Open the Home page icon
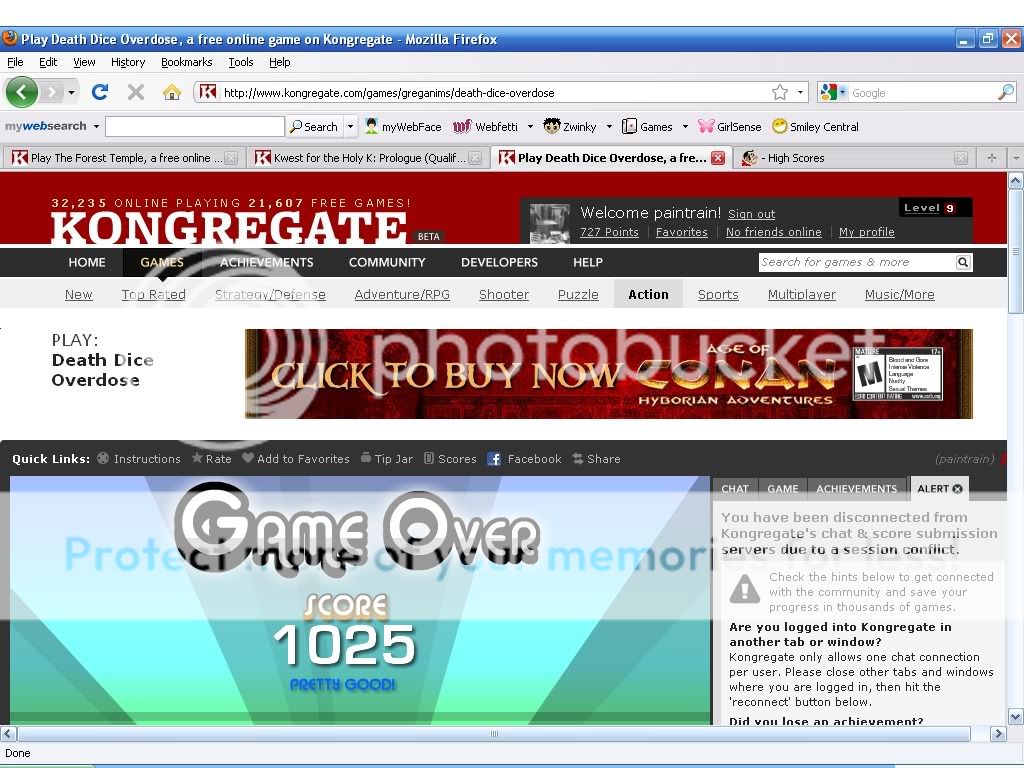This screenshot has height=768, width=1024. tap(172, 92)
